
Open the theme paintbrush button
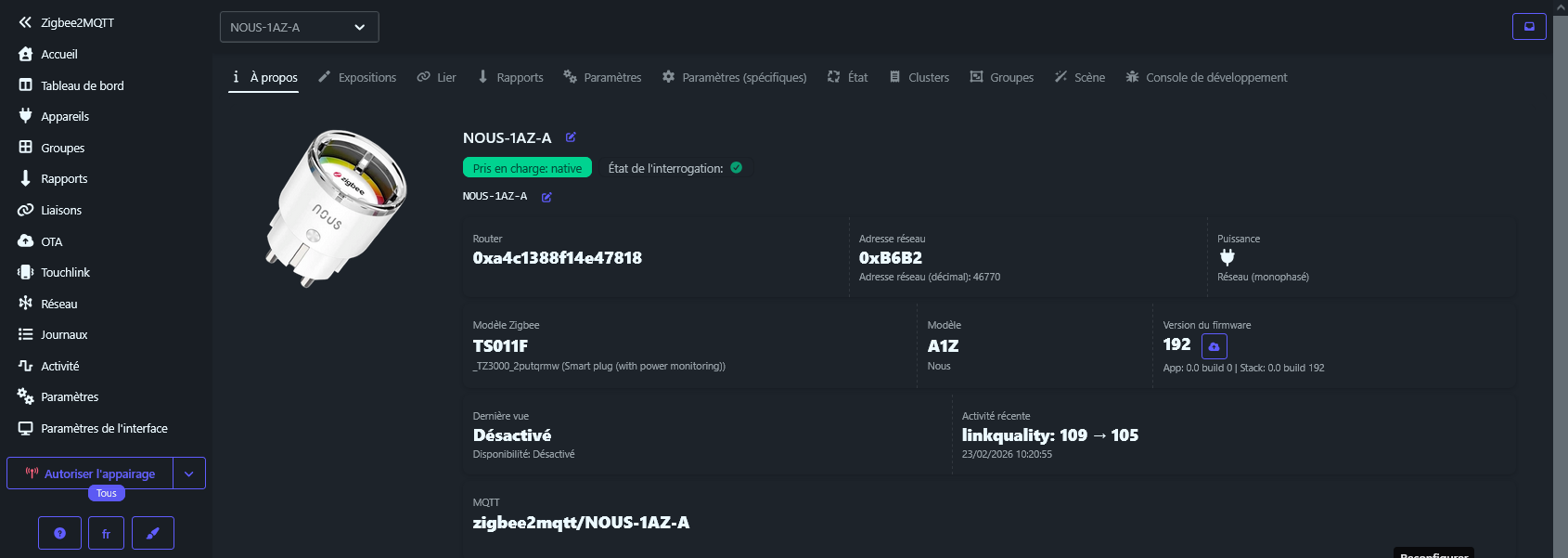point(153,533)
